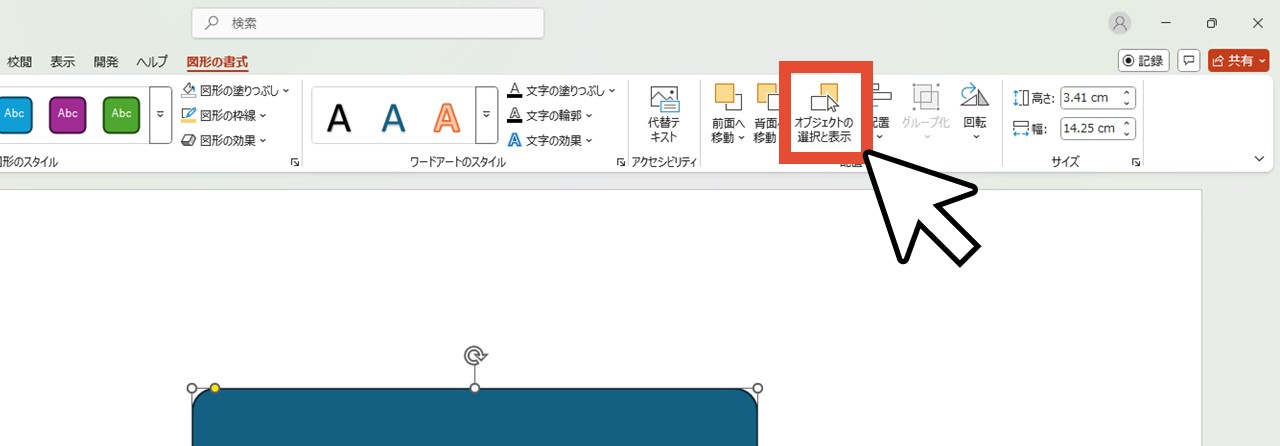The height and width of the screenshot is (446, 1280).
Task: Open 図形の効果 dropdown
Action: click(224, 140)
